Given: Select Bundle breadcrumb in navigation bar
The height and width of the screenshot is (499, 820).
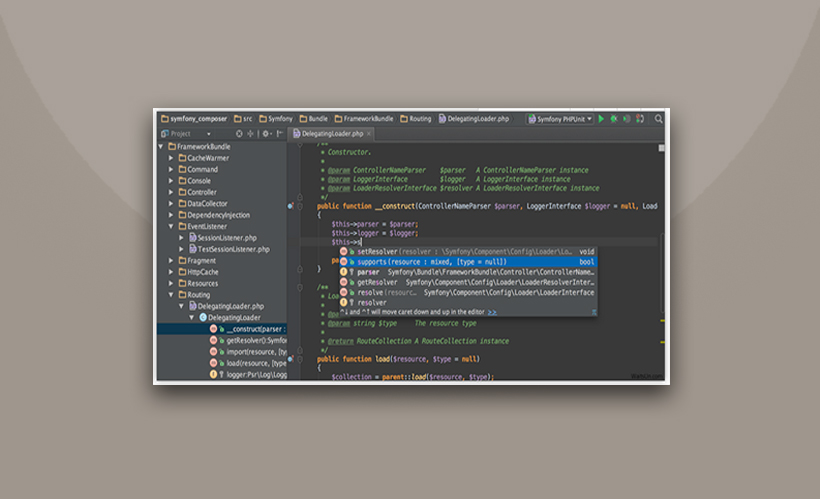Looking at the screenshot, I should point(314,119).
